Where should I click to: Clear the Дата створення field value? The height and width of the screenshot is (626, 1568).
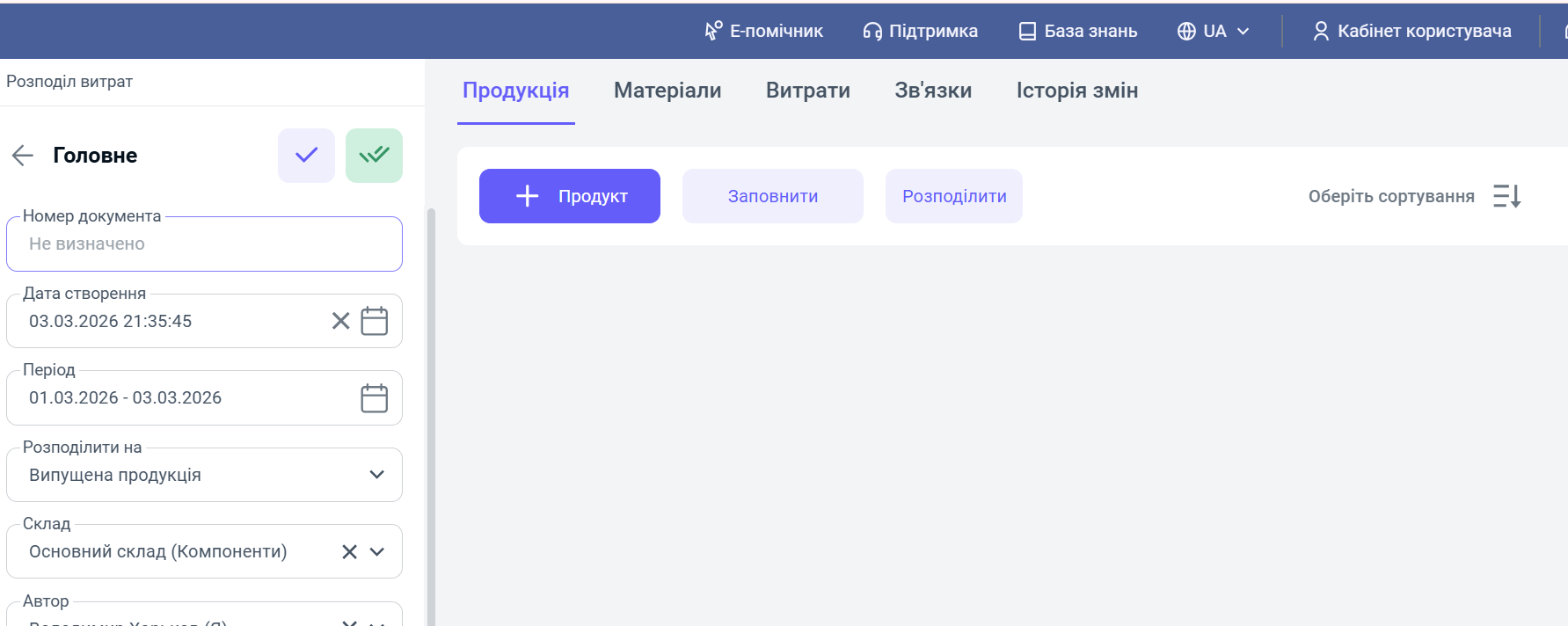click(340, 321)
